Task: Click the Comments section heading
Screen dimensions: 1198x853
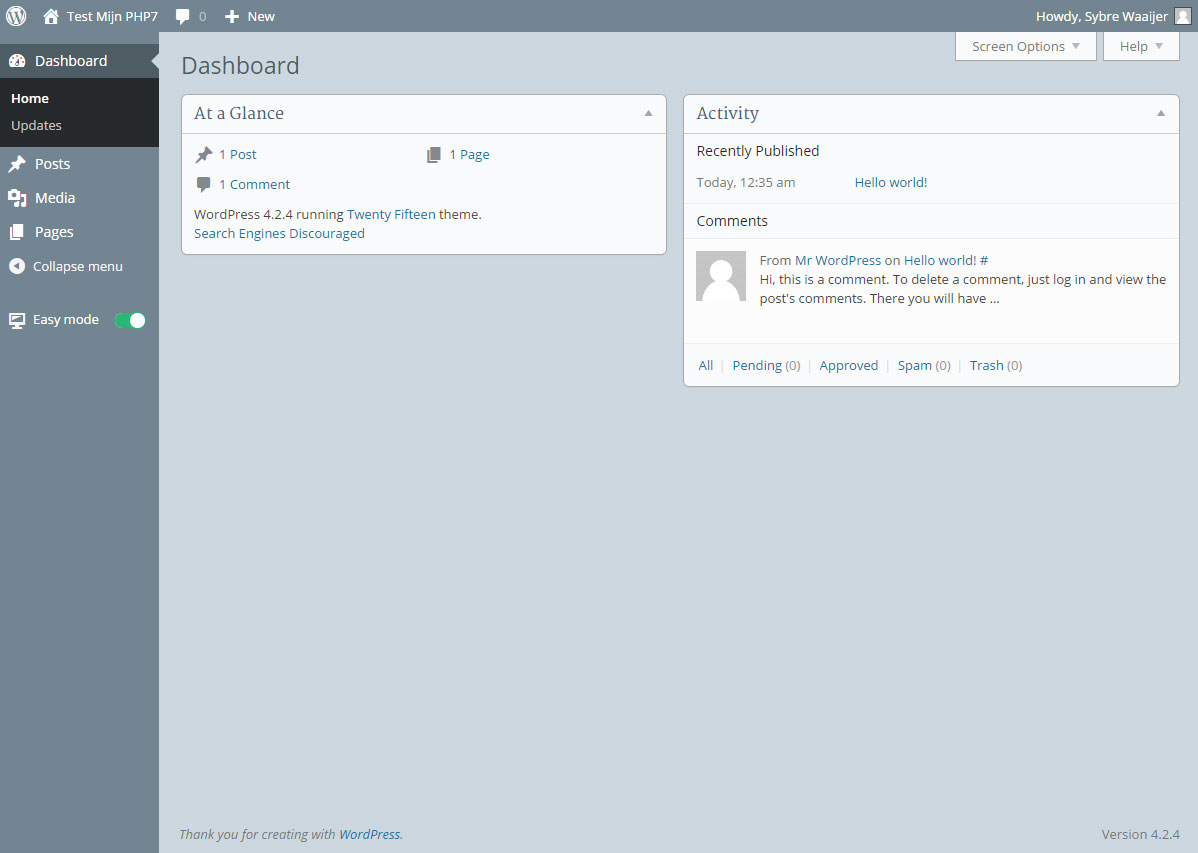Action: [x=732, y=221]
